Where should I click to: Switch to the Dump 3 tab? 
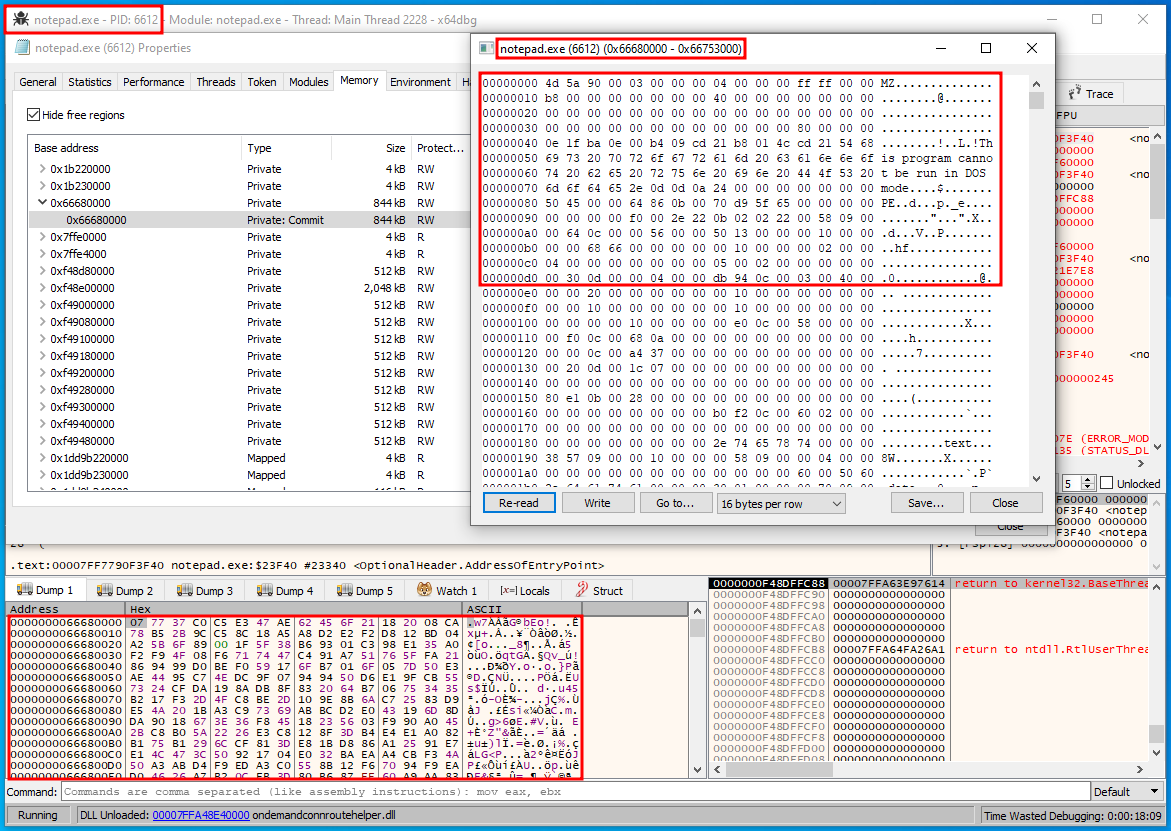206,591
